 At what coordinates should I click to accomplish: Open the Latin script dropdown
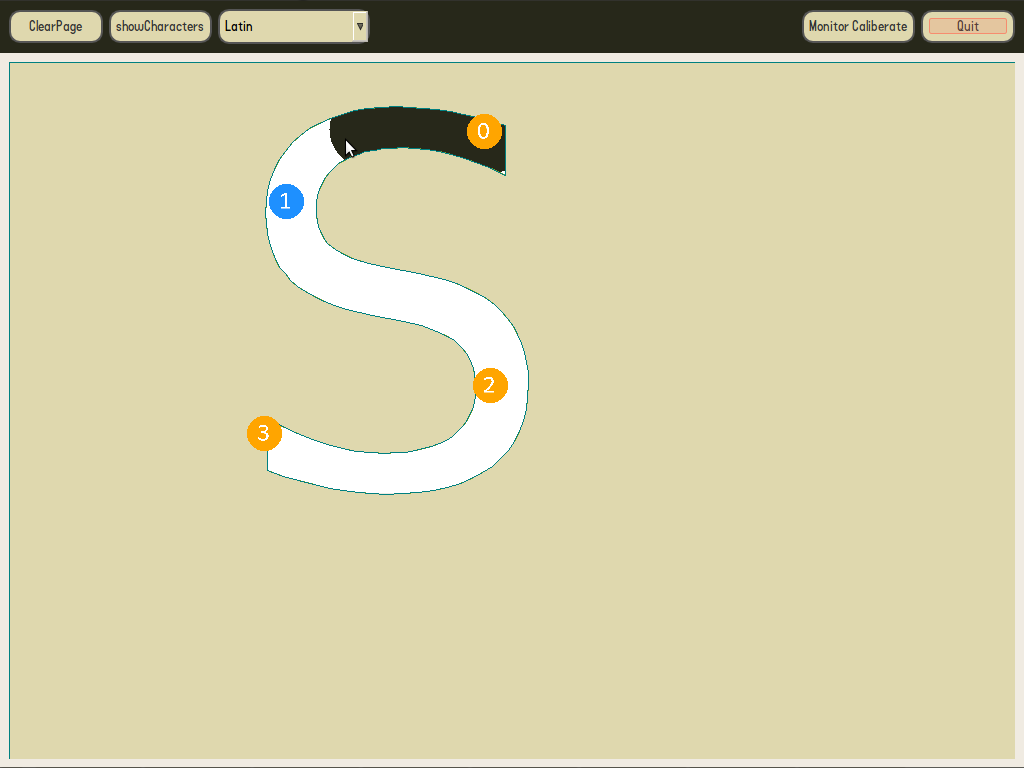[286, 27]
